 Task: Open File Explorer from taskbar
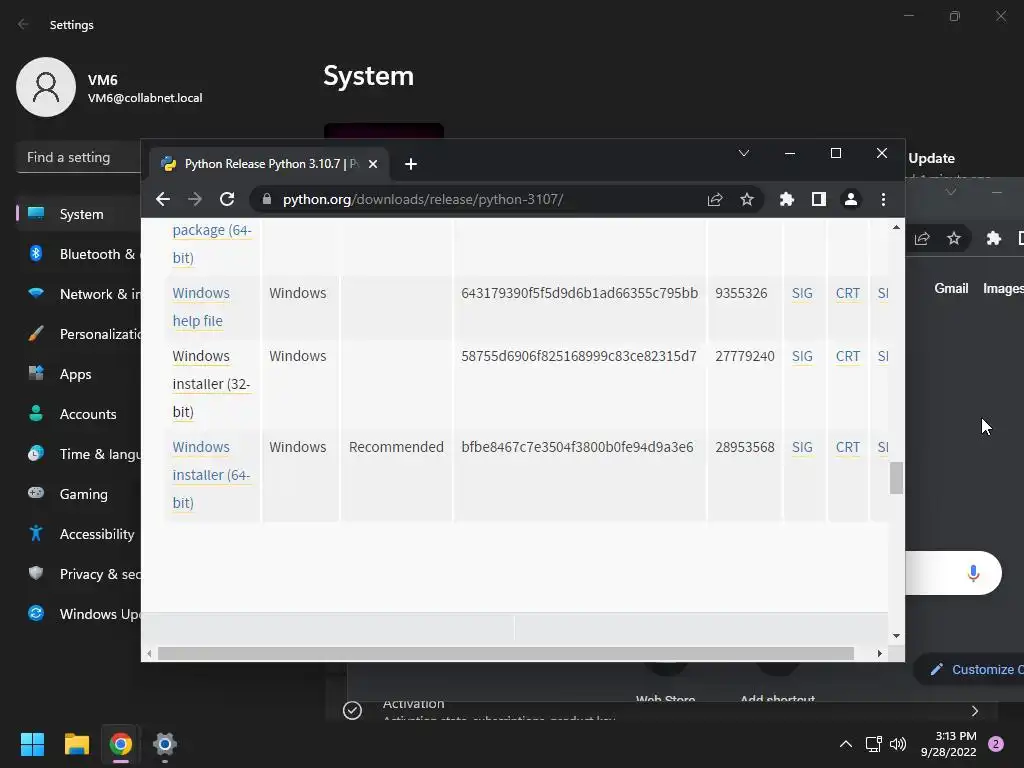point(76,744)
